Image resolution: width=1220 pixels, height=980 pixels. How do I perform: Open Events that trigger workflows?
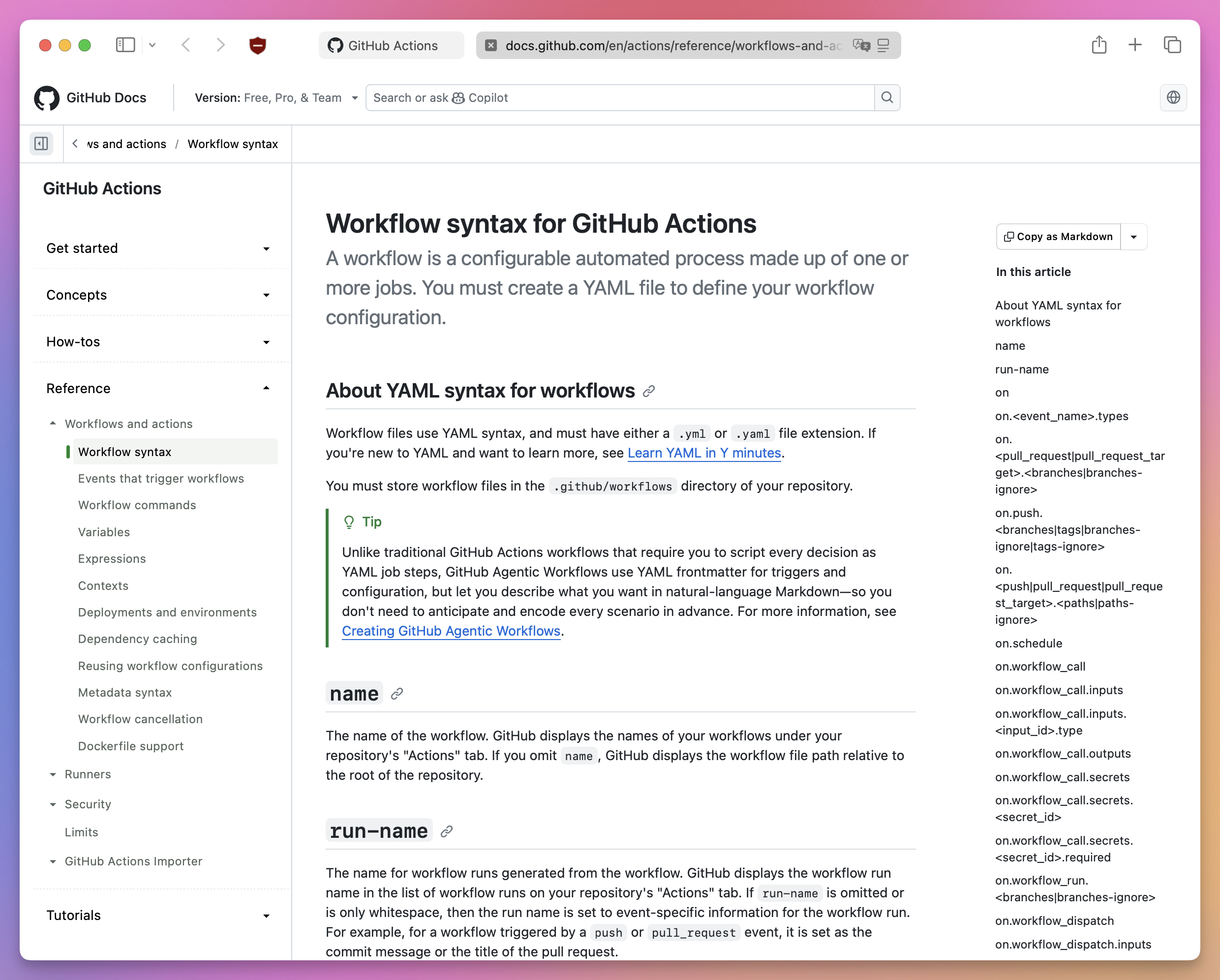[x=161, y=478]
